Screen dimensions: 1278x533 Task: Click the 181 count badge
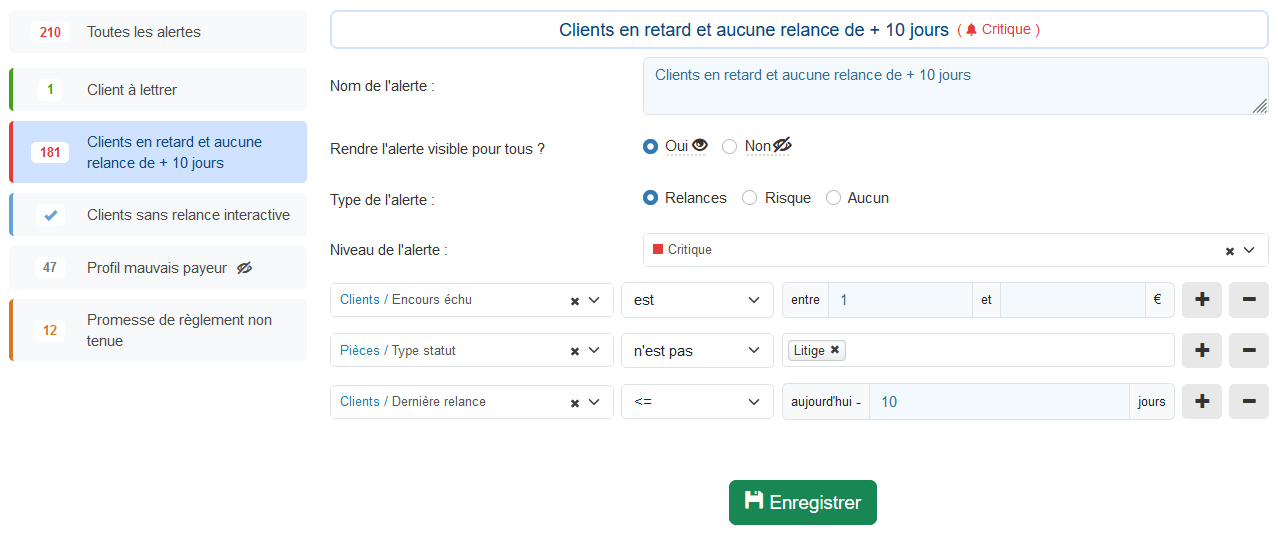50,153
